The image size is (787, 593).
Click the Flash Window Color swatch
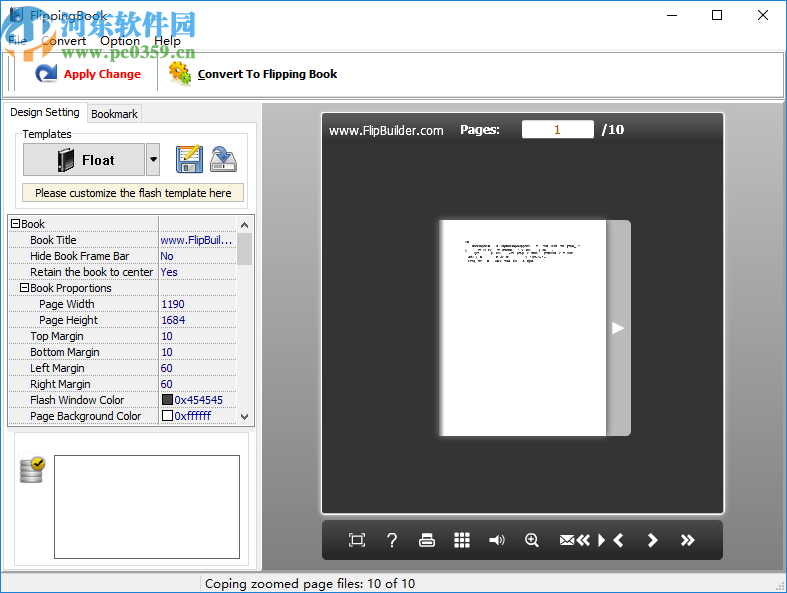tap(168, 400)
